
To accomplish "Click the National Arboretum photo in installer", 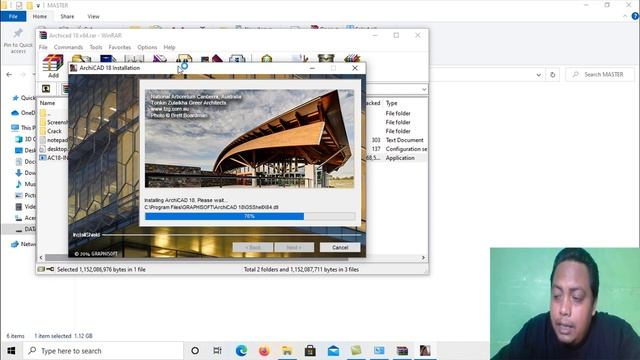I will point(249,139).
